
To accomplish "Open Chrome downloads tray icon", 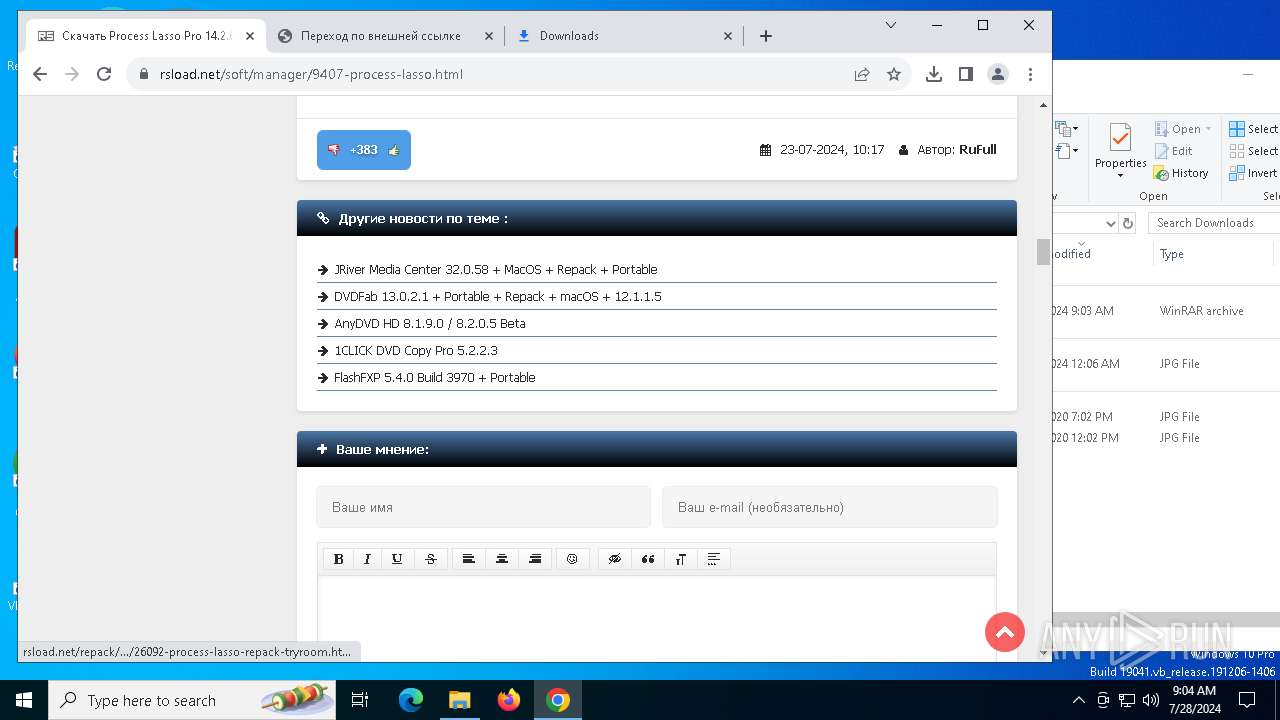I will [x=934, y=74].
